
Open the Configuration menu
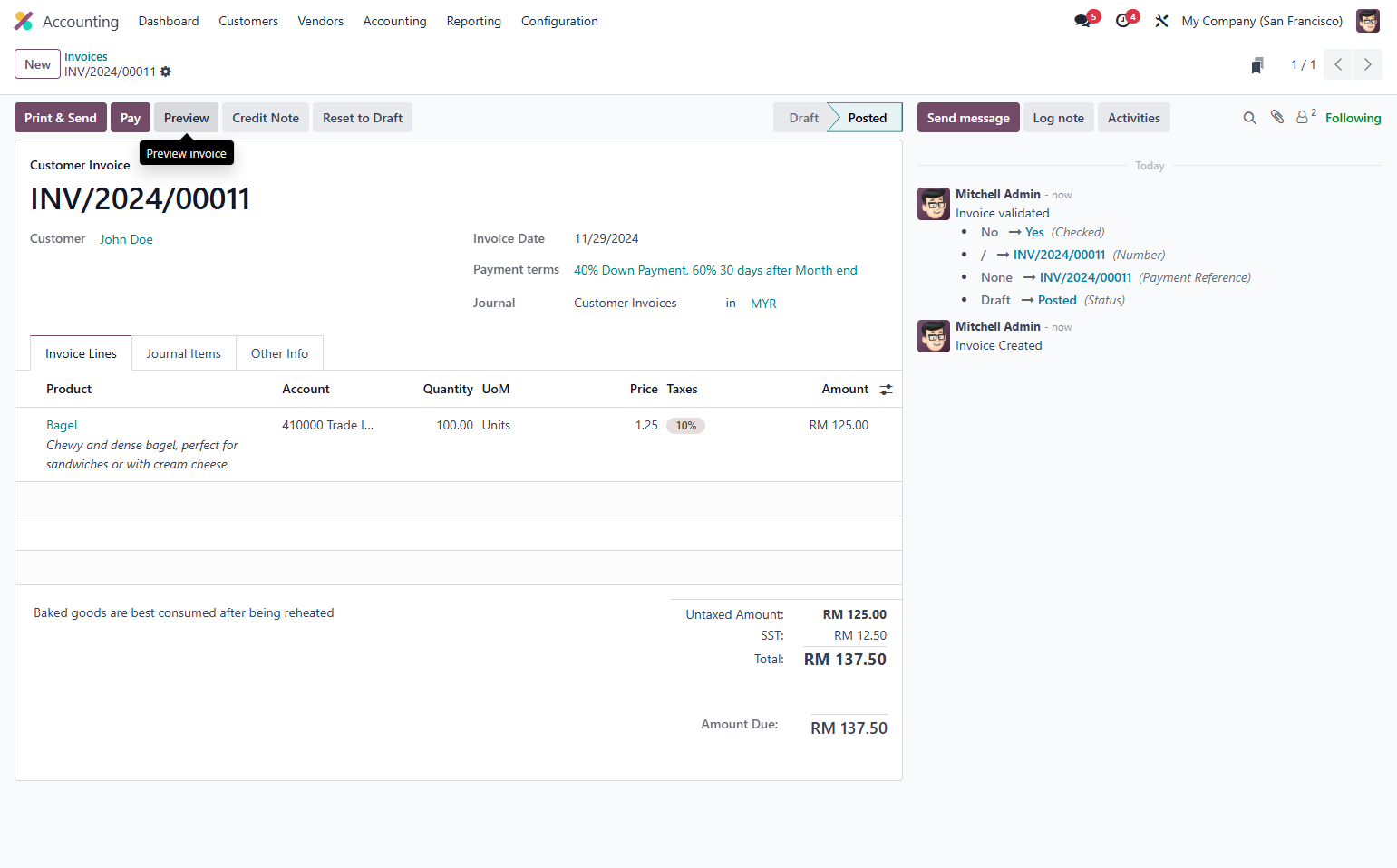[559, 21]
